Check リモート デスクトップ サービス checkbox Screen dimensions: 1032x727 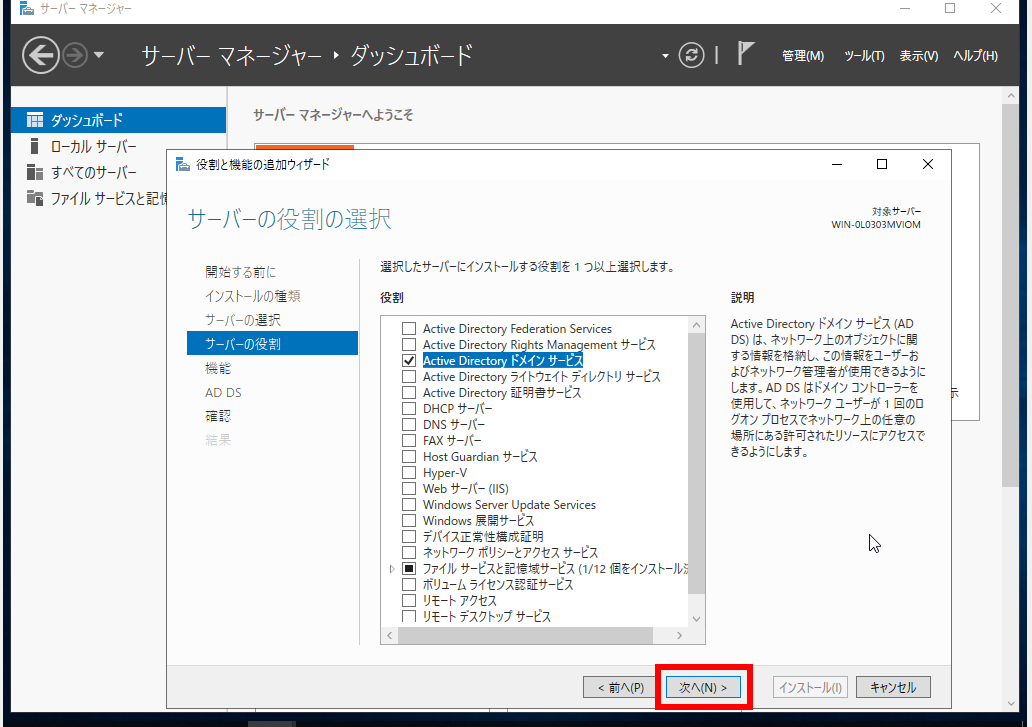pos(409,616)
